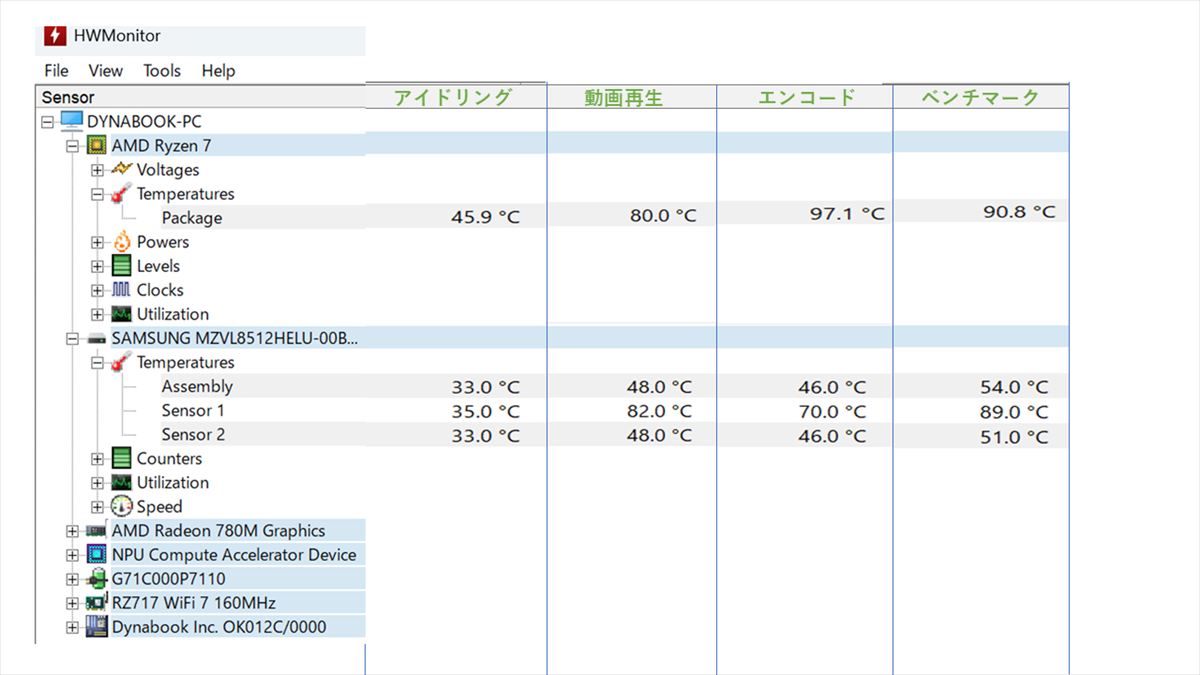Click the DYNABOOK-PC computer monitor icon

click(72, 121)
